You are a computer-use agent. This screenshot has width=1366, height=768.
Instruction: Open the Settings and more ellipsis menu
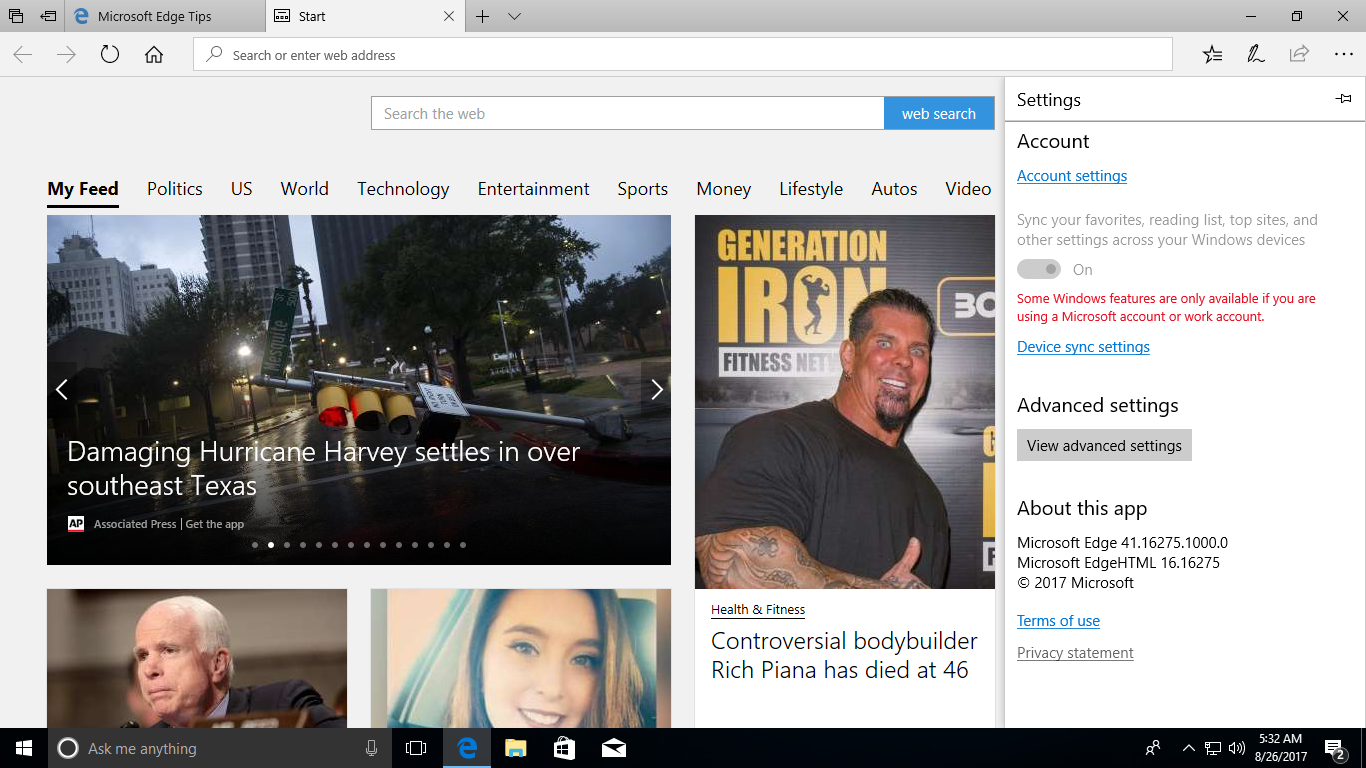[1343, 55]
